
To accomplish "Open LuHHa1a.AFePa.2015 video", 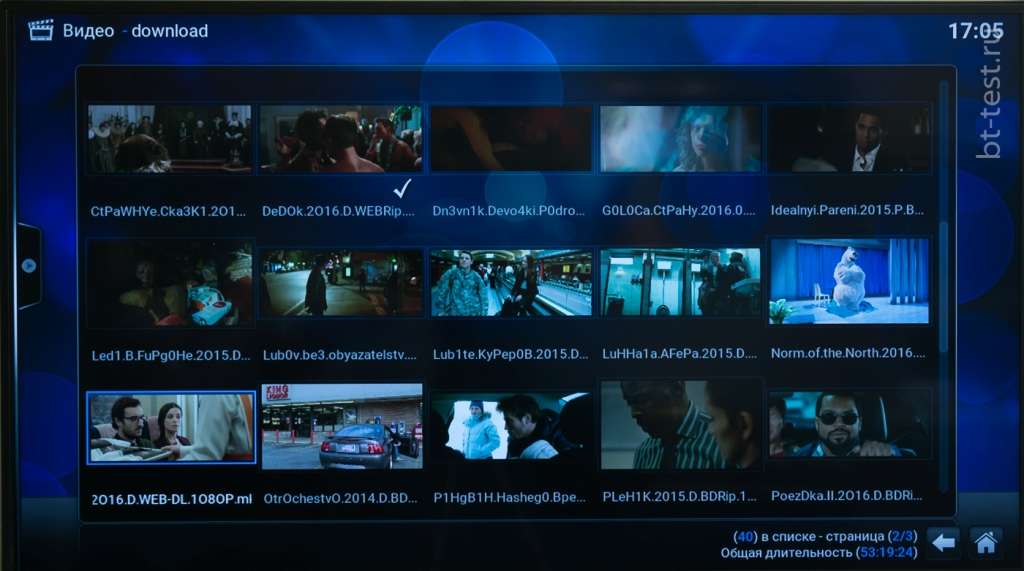I will (680, 283).
